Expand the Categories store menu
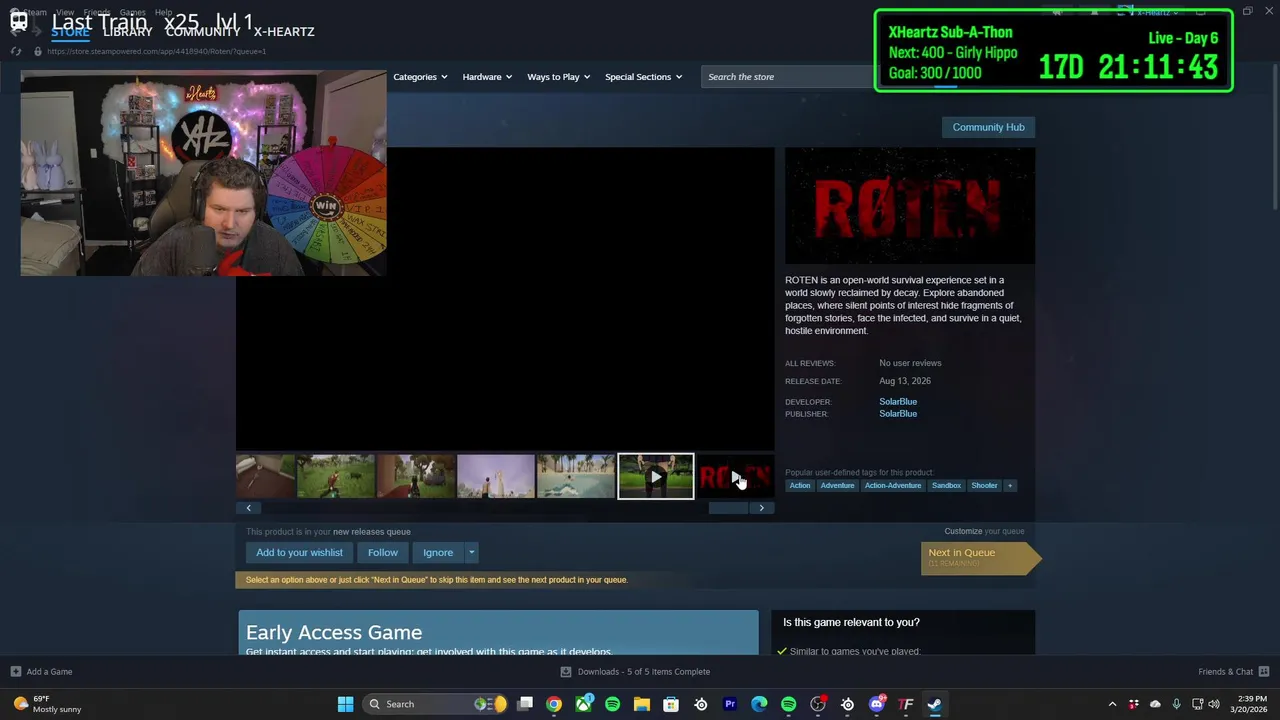The image size is (1280, 720). (420, 77)
